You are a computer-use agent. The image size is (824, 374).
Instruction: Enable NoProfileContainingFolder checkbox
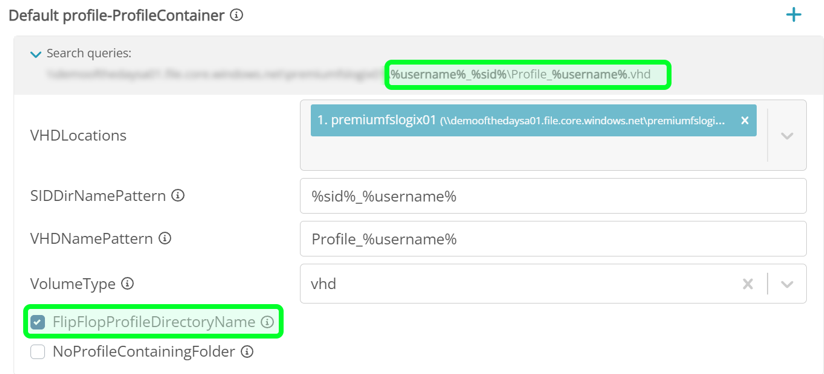coord(37,352)
